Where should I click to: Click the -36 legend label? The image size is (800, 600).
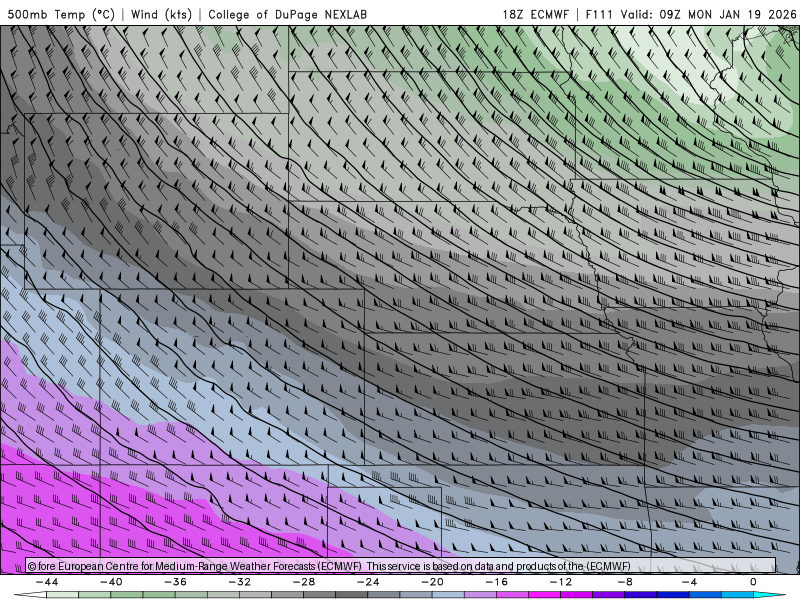[x=175, y=582]
